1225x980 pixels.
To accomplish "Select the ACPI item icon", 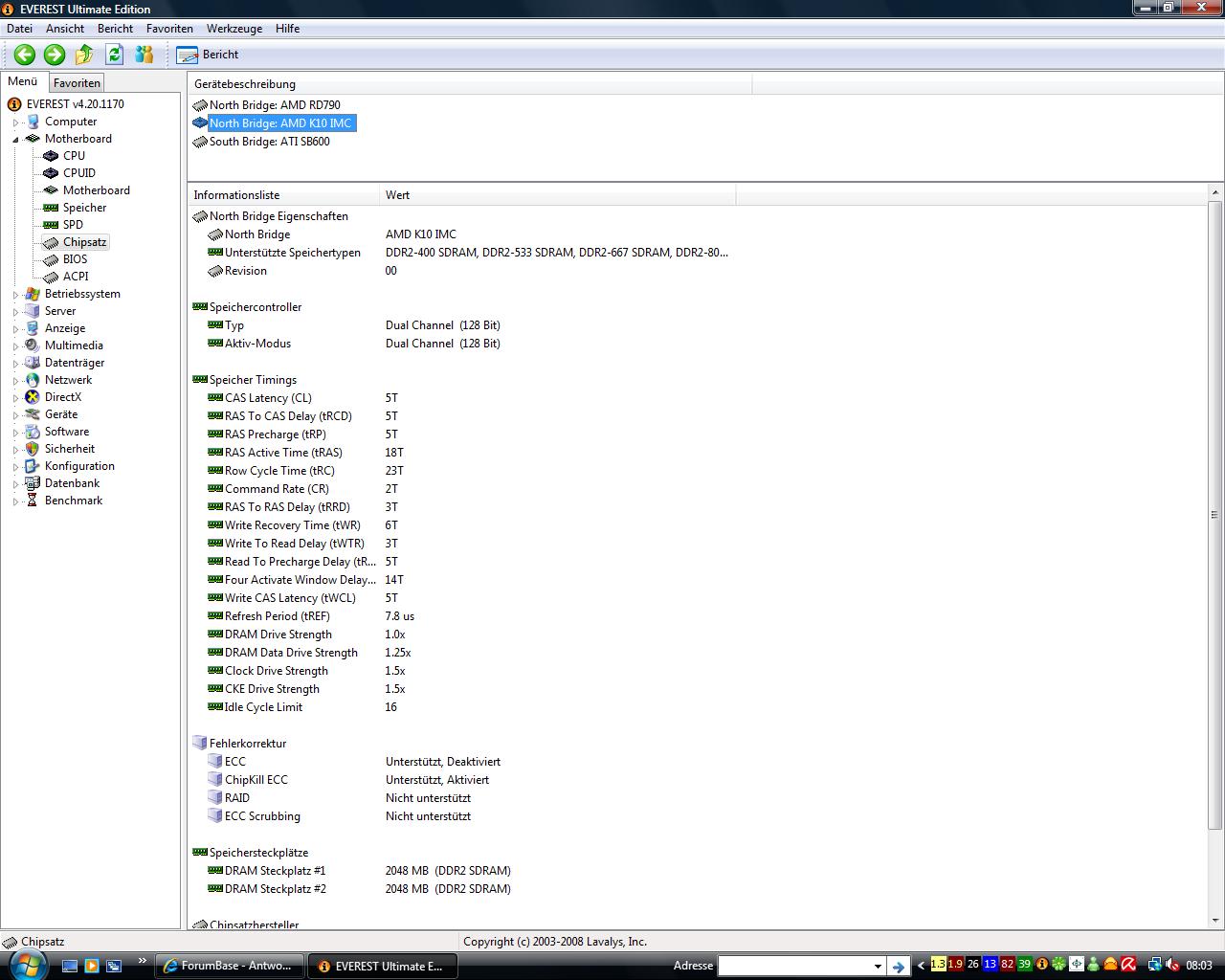I will 51,277.
